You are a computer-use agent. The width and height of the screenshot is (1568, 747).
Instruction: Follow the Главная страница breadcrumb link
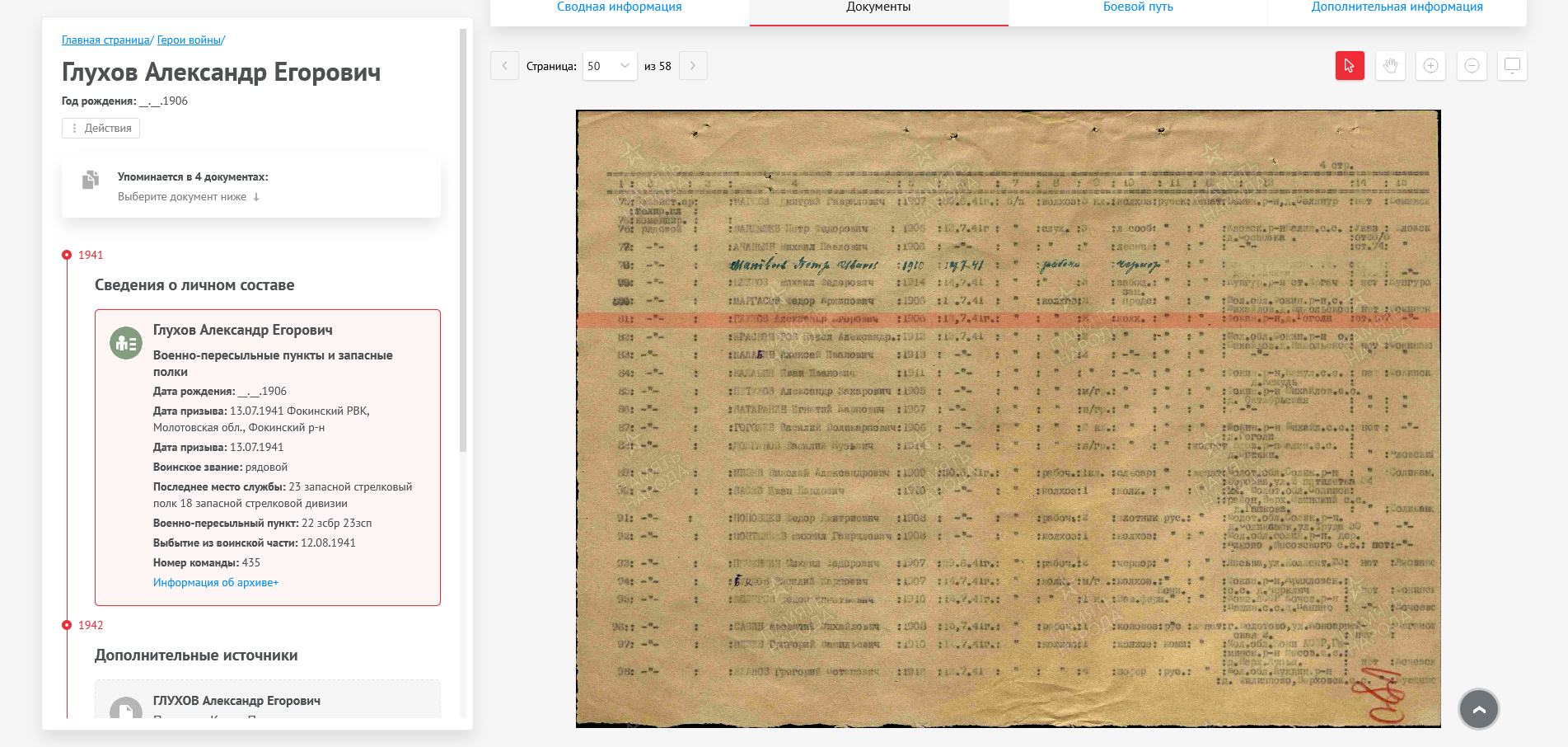coord(105,40)
